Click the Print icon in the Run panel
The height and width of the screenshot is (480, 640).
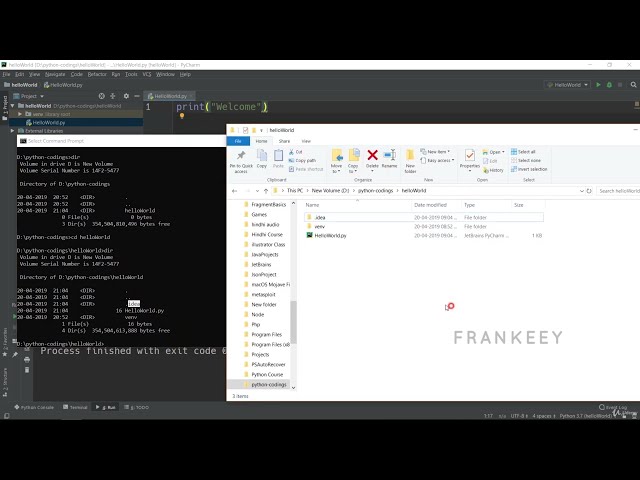click(x=27, y=360)
